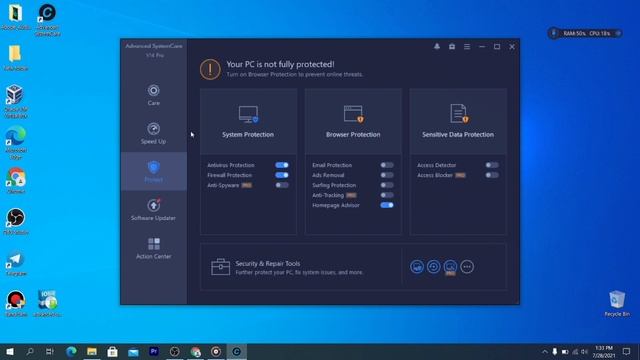Switch to OBS Studio in taskbar

point(174,351)
